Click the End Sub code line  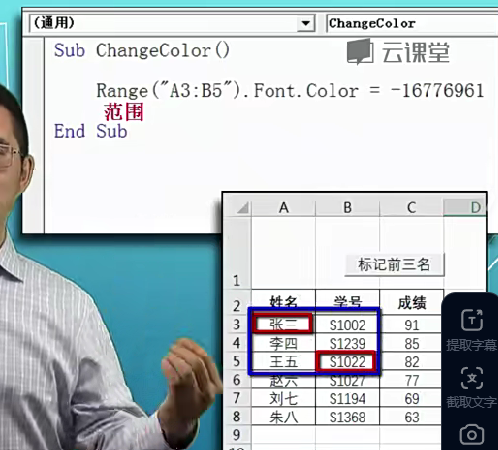coord(91,131)
